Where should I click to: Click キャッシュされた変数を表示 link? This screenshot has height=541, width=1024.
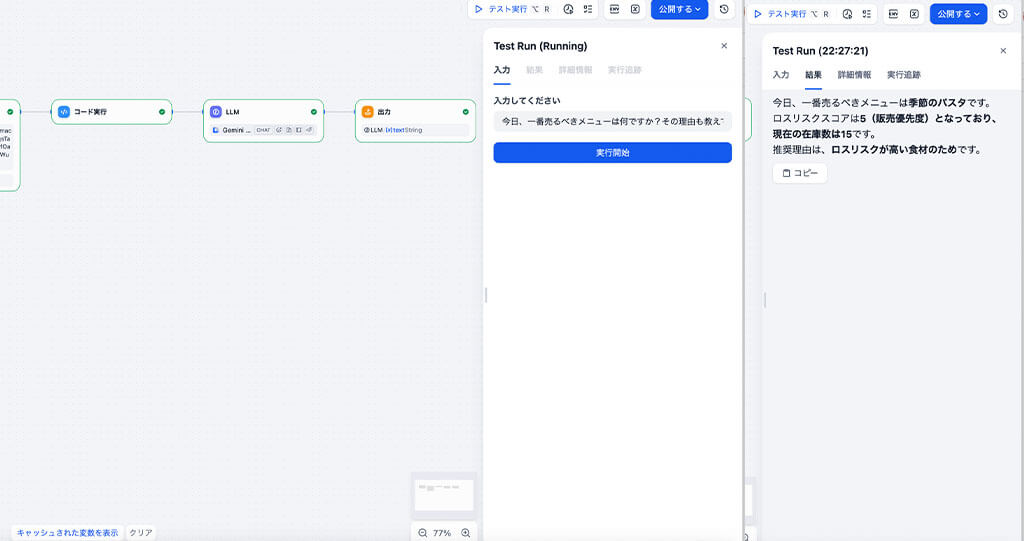point(67,533)
